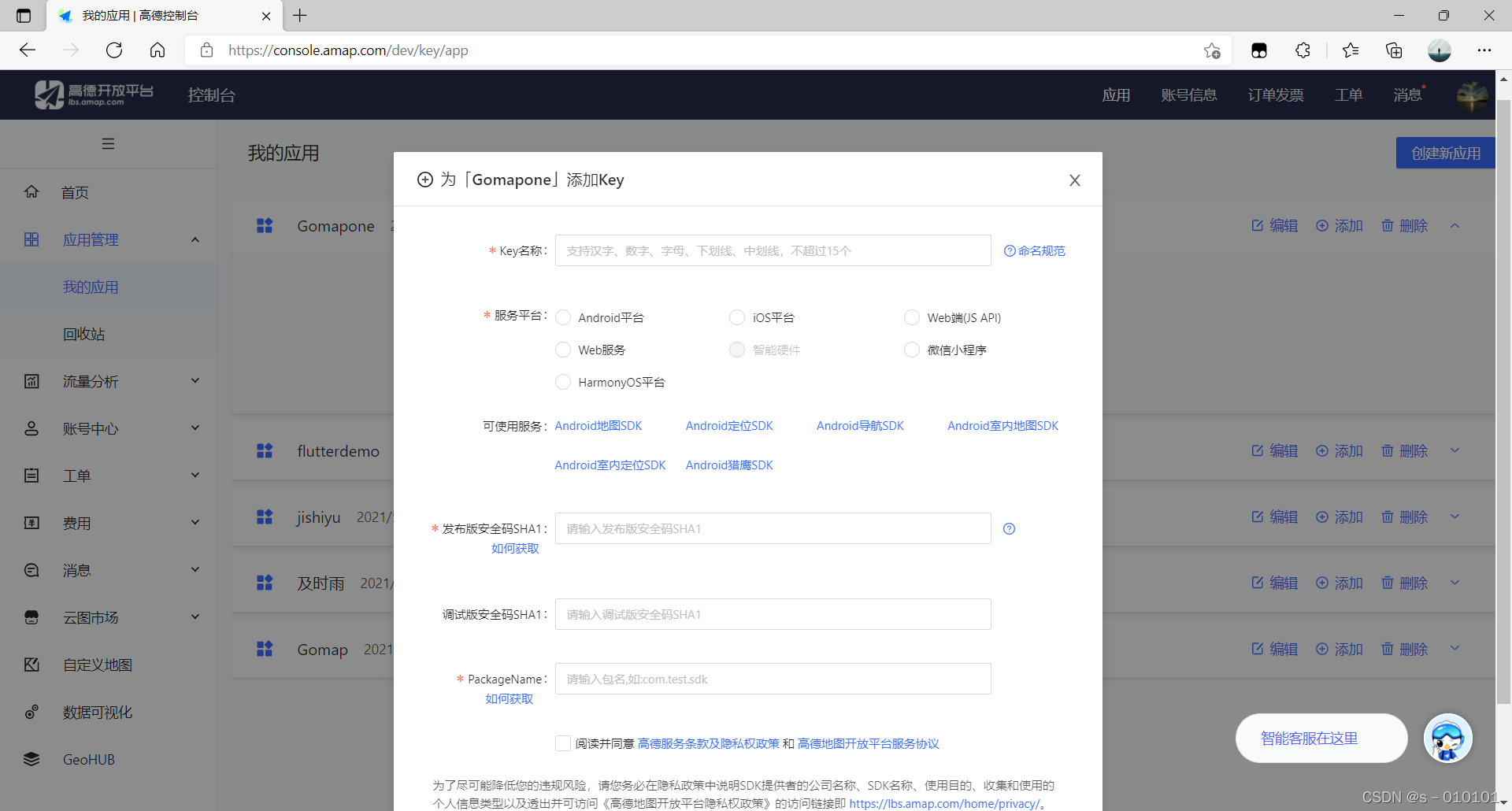Screen dimensions: 1512x811
Task: Open Android地图SDK service link
Action: (598, 426)
